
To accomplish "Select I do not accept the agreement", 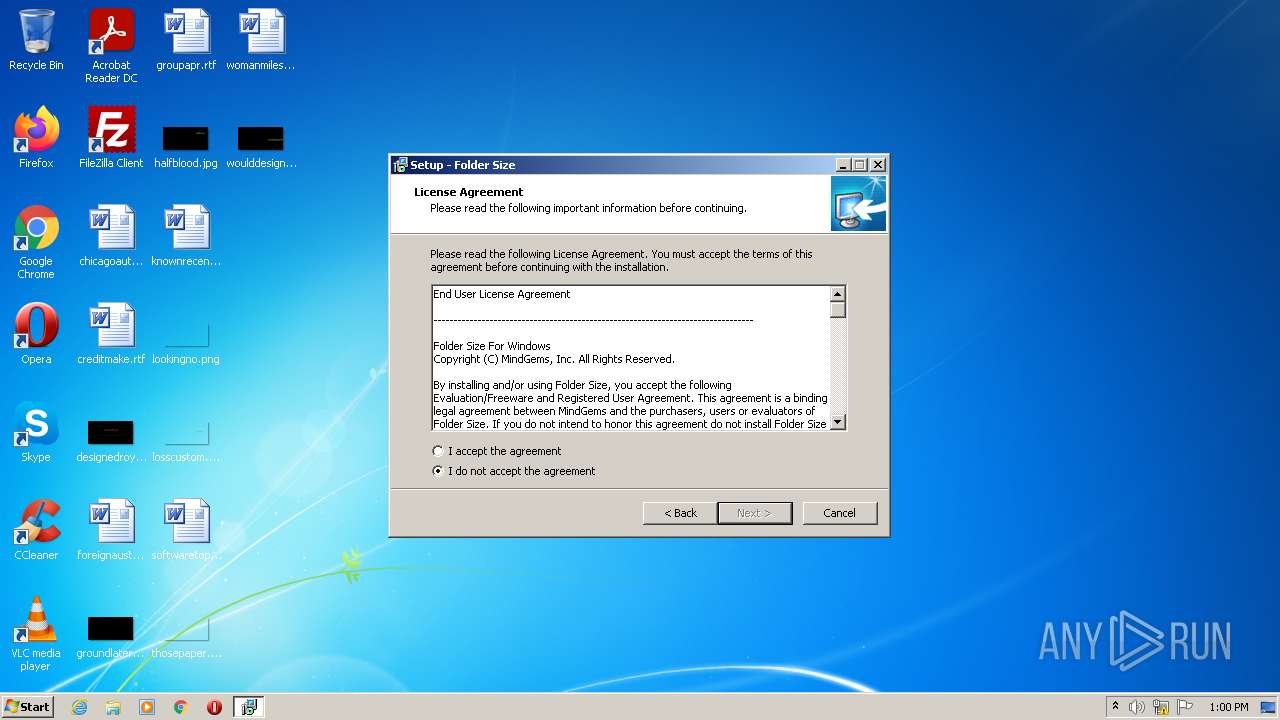I will 514,471.
